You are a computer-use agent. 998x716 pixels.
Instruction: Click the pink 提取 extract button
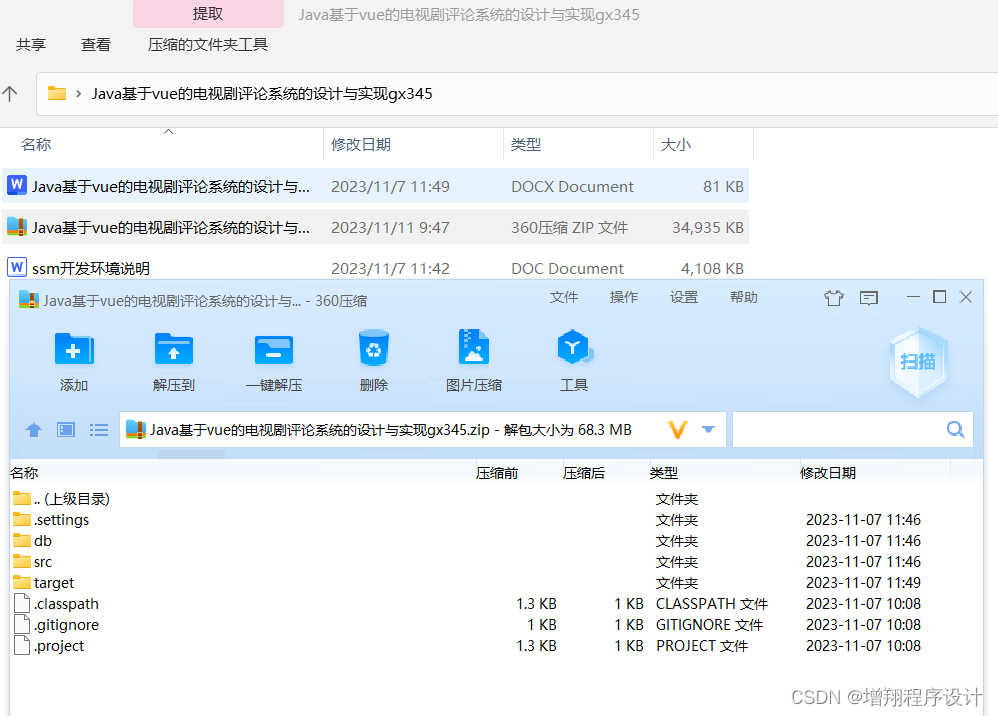tap(207, 13)
